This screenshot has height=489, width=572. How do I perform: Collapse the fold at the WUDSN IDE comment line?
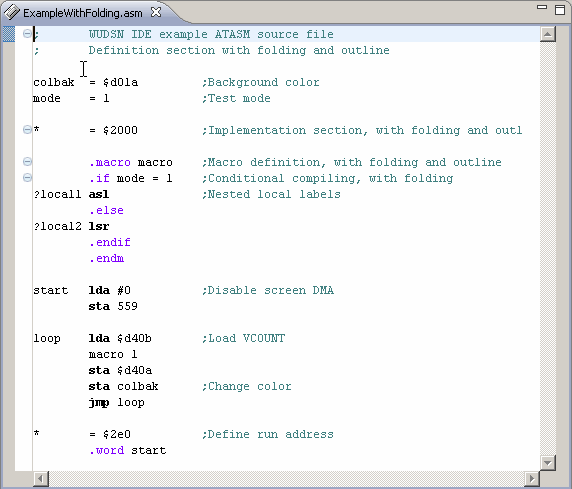(27, 34)
